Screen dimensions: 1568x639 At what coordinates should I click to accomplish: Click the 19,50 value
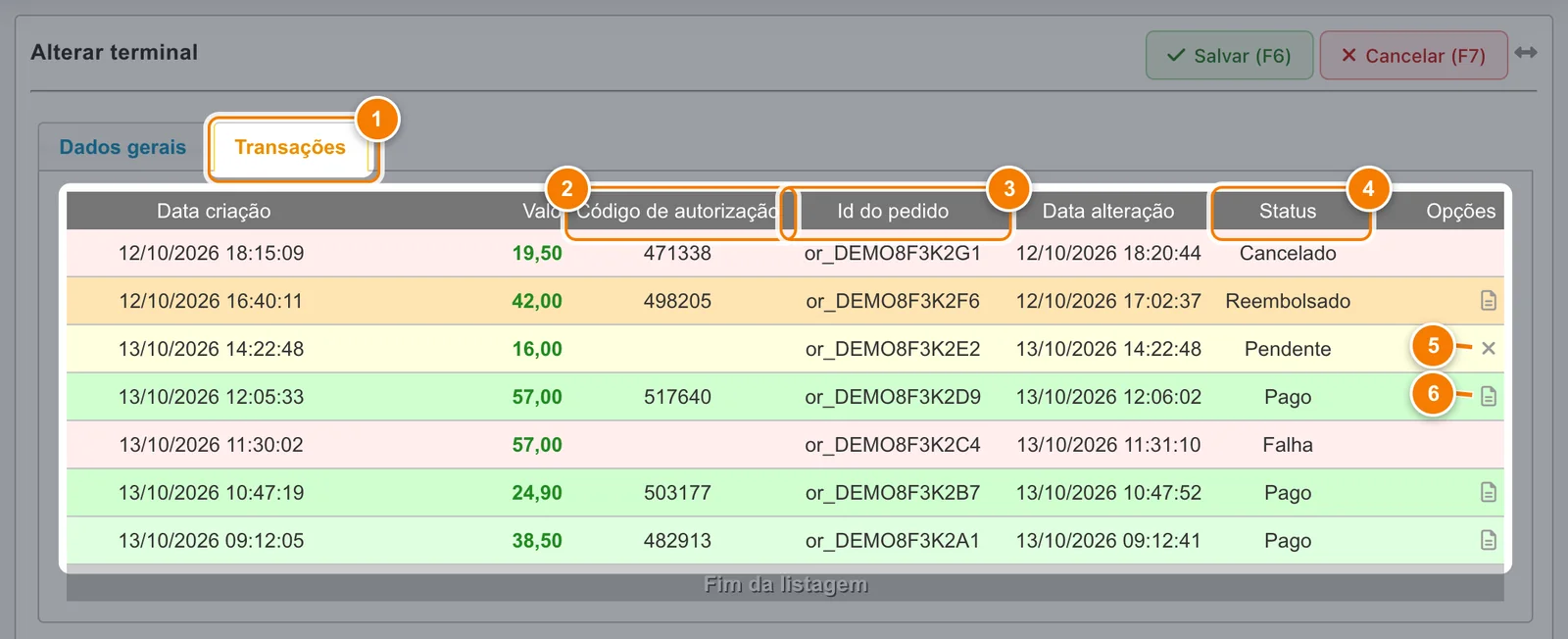pos(537,253)
